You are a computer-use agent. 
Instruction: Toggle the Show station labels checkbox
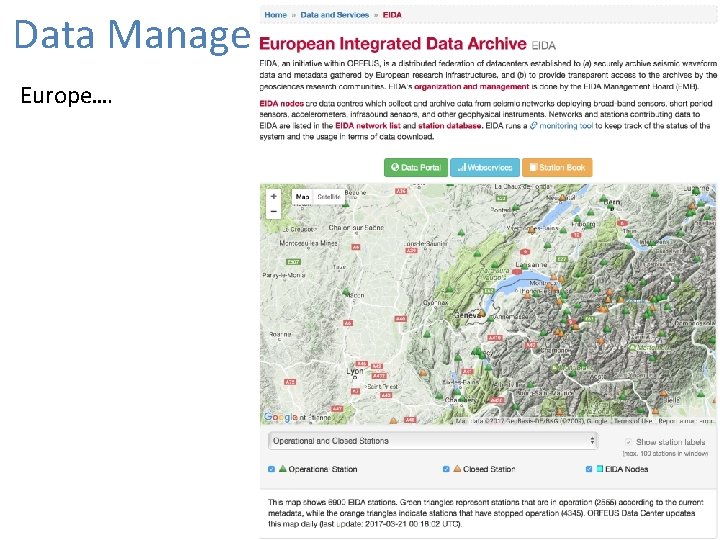628,442
